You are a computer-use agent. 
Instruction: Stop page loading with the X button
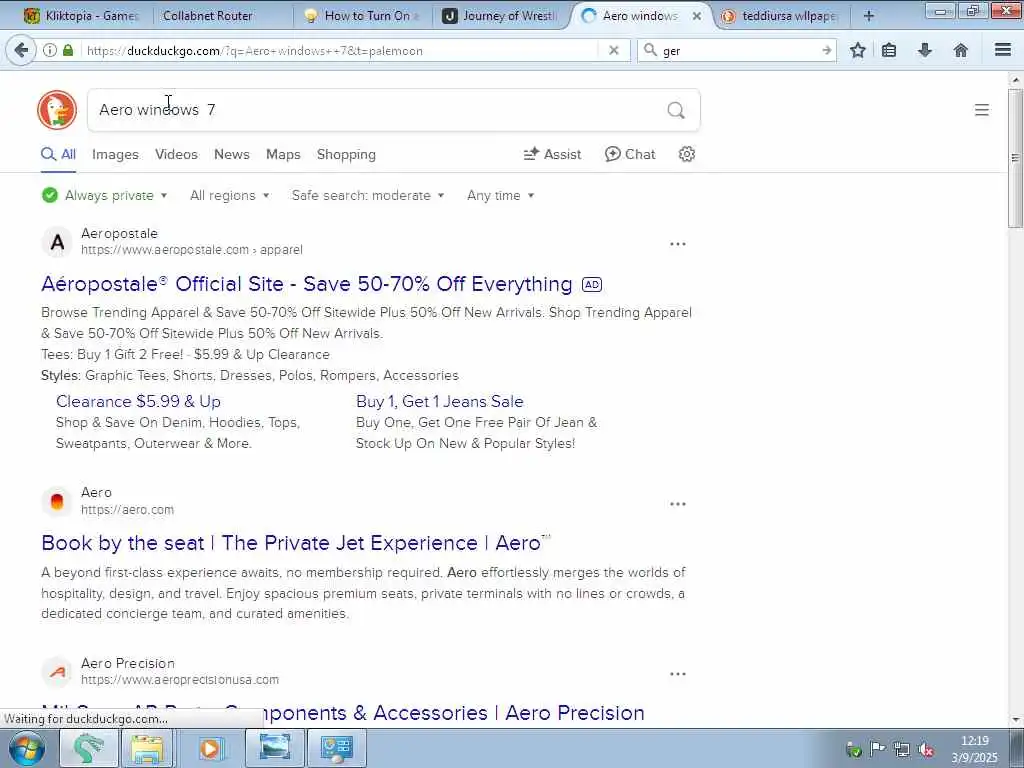(x=613, y=50)
